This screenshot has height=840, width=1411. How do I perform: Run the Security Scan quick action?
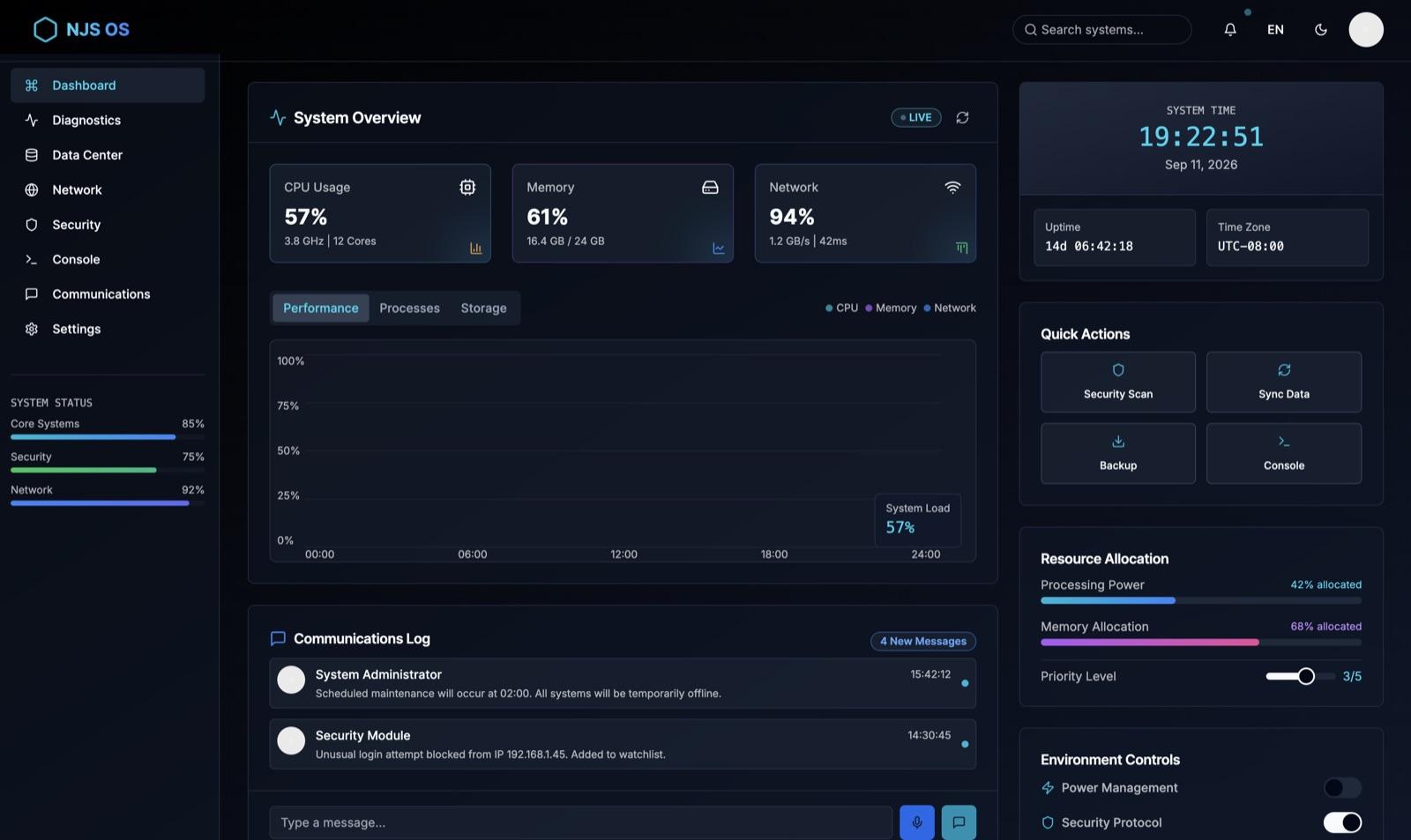[x=1118, y=382]
